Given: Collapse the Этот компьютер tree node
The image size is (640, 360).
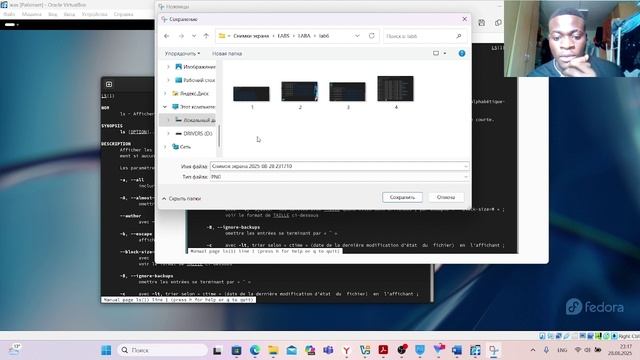Looking at the screenshot, I should point(165,107).
